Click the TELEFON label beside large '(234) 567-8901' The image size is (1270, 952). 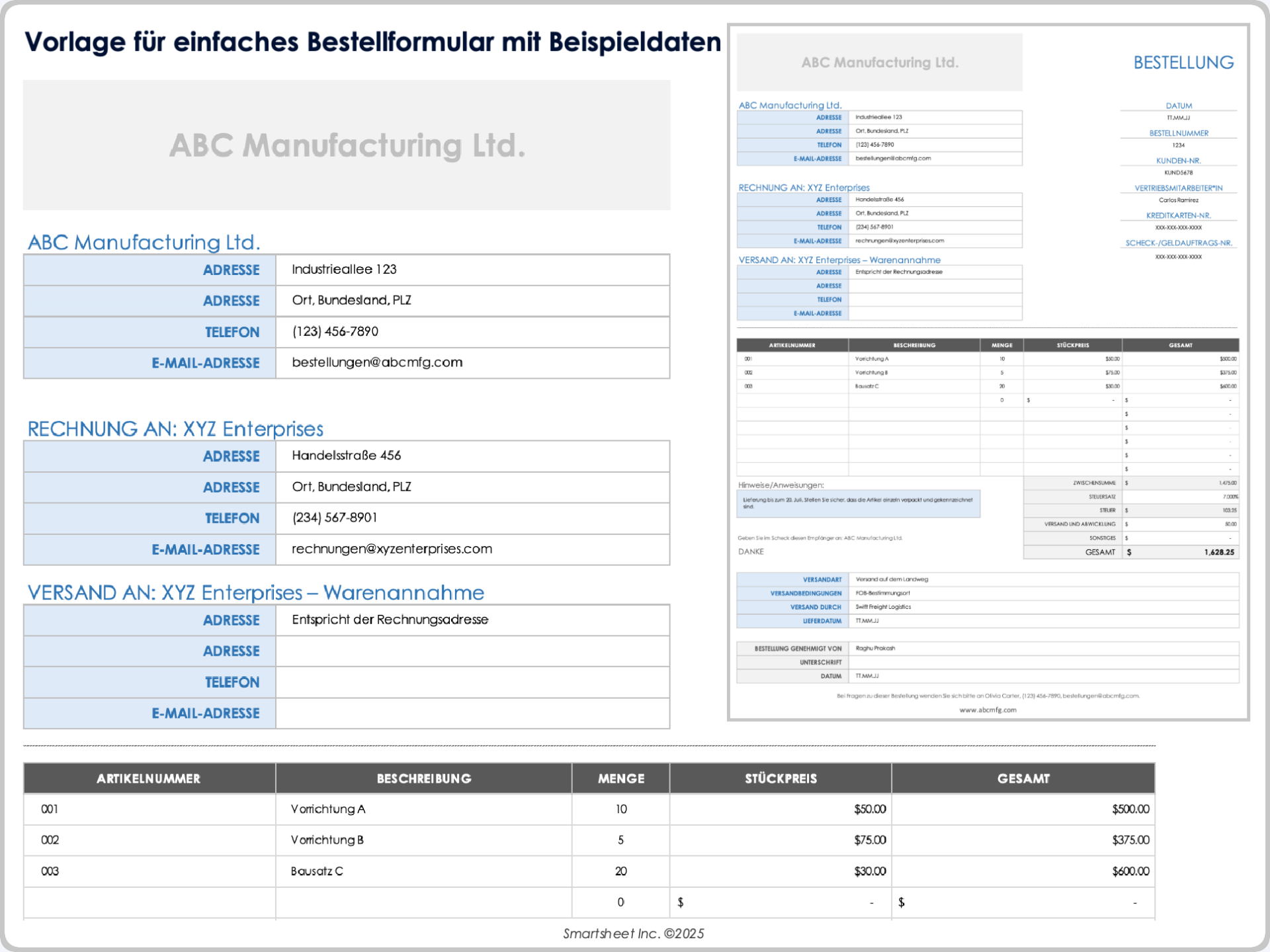[149, 518]
